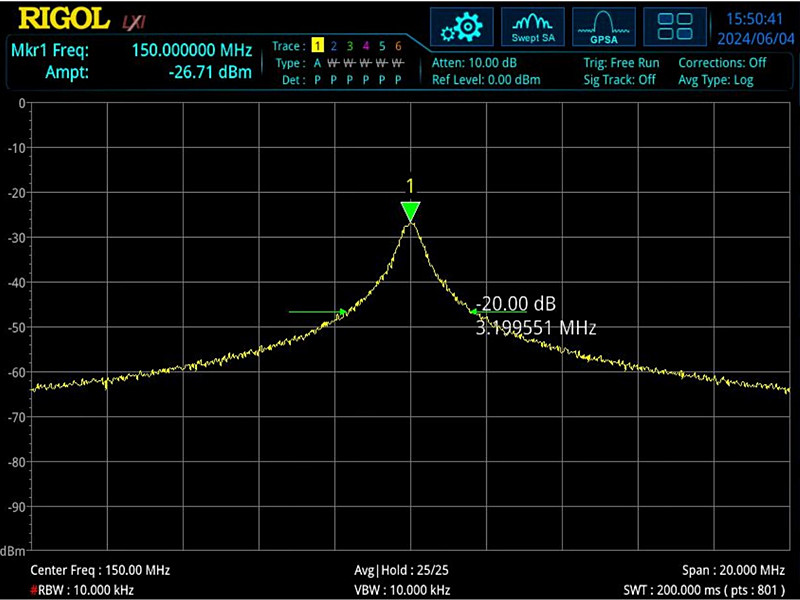Screen dimensions: 800x600
Task: Click the VBW : 10.000 kHz readout
Action: tap(402, 590)
